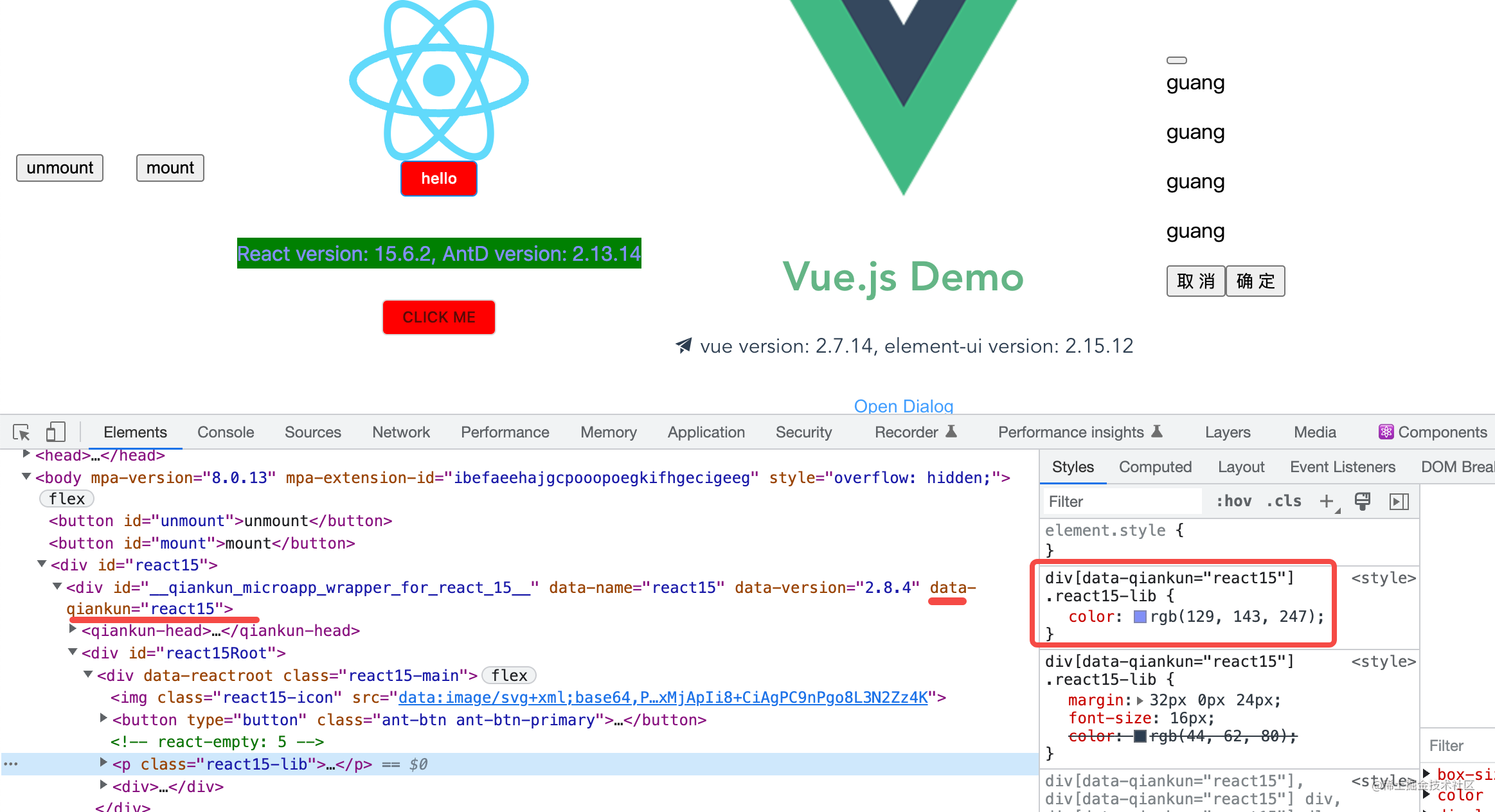Viewport: 1495px width, 812px height.
Task: Click the three dots beside selected node
Action: tap(11, 764)
